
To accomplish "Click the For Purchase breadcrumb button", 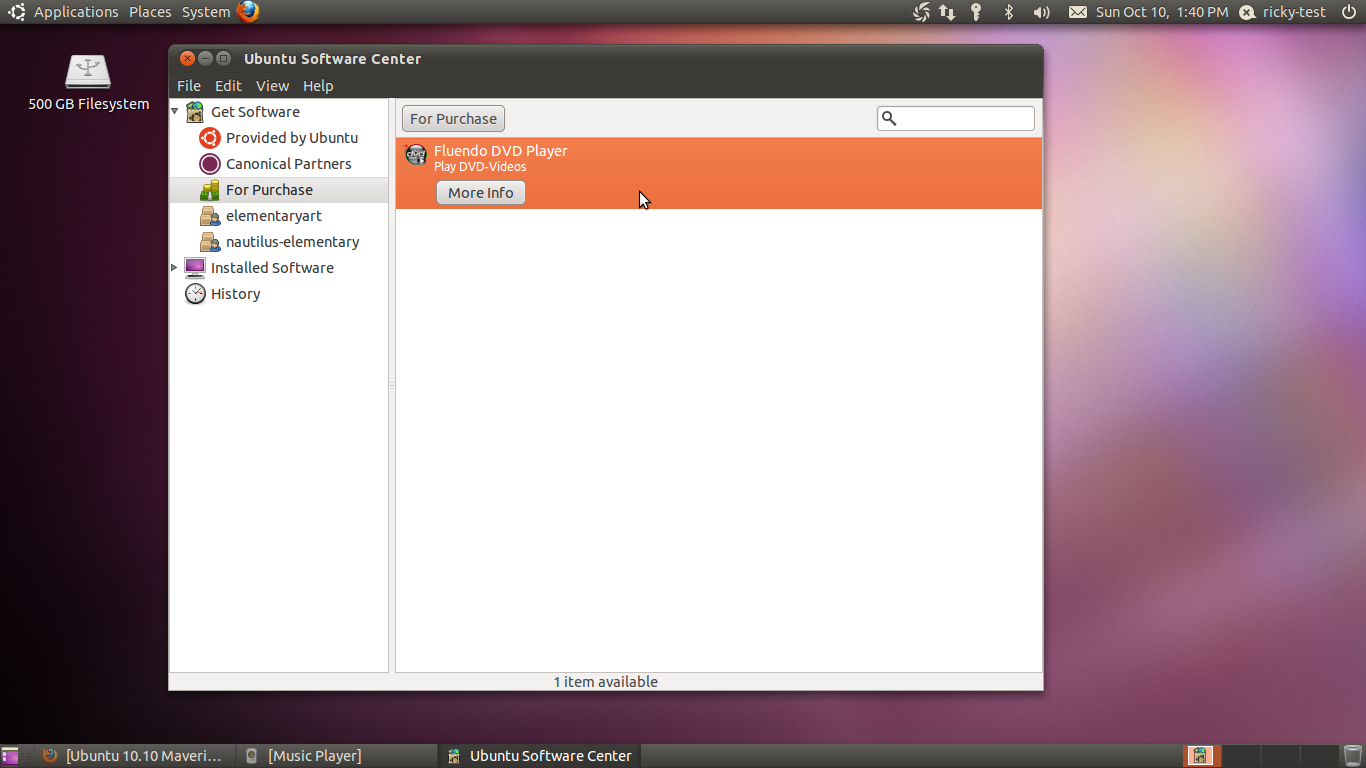I will [453, 119].
